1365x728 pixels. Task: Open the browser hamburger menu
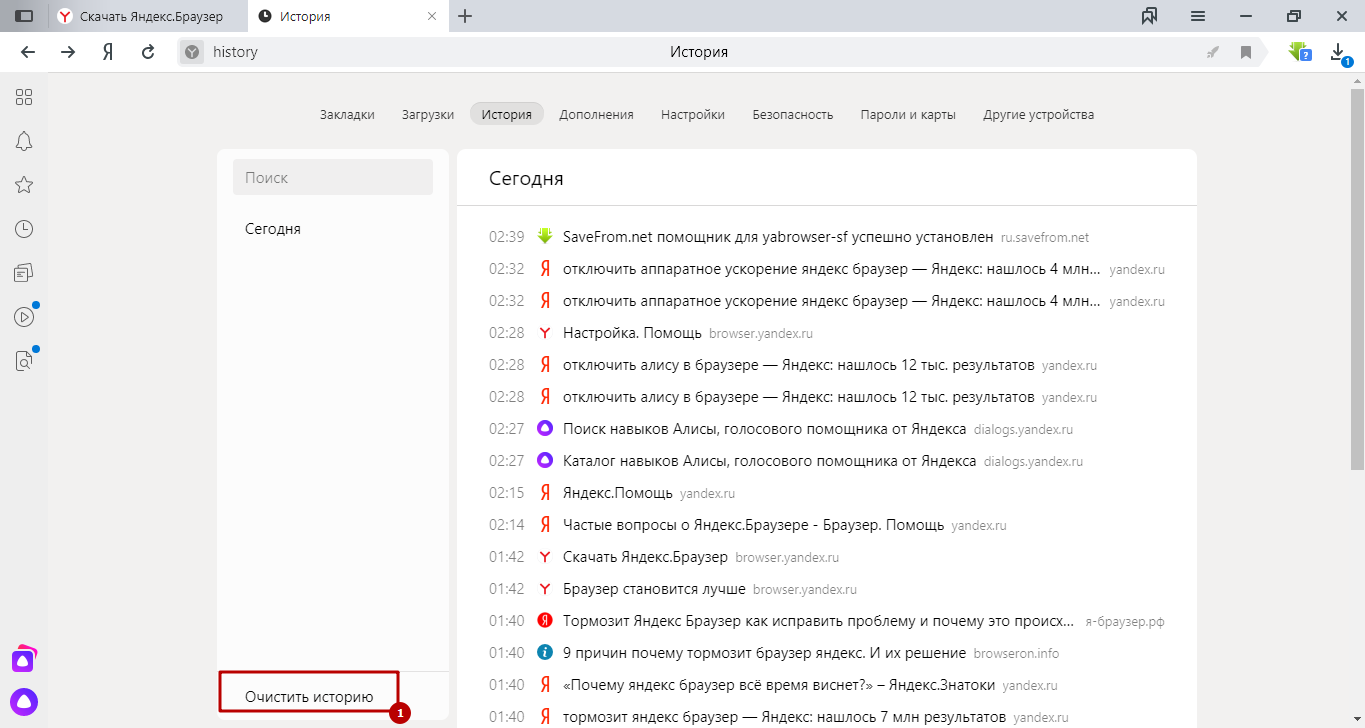pyautogui.click(x=1198, y=16)
